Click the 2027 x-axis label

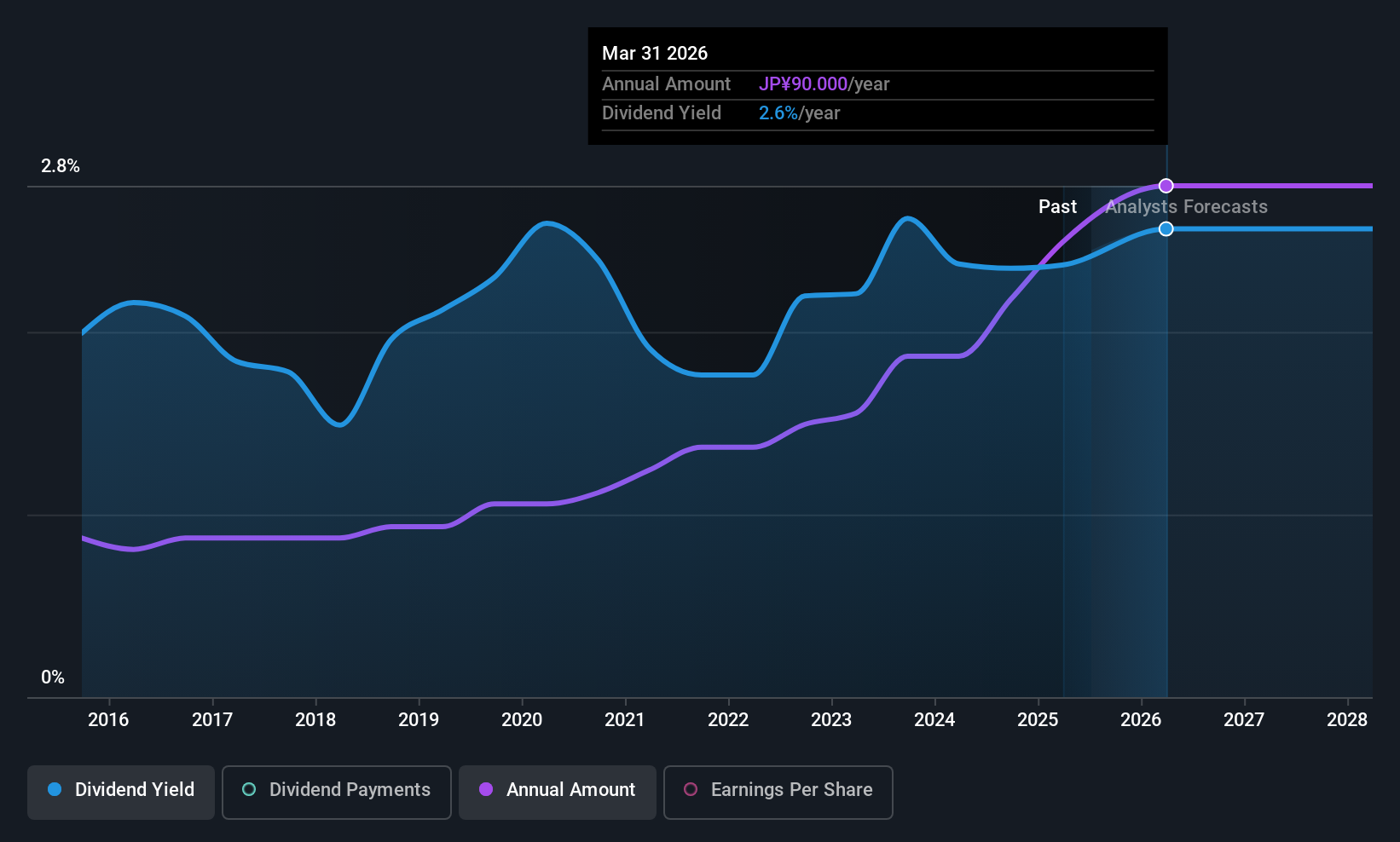(x=1244, y=720)
